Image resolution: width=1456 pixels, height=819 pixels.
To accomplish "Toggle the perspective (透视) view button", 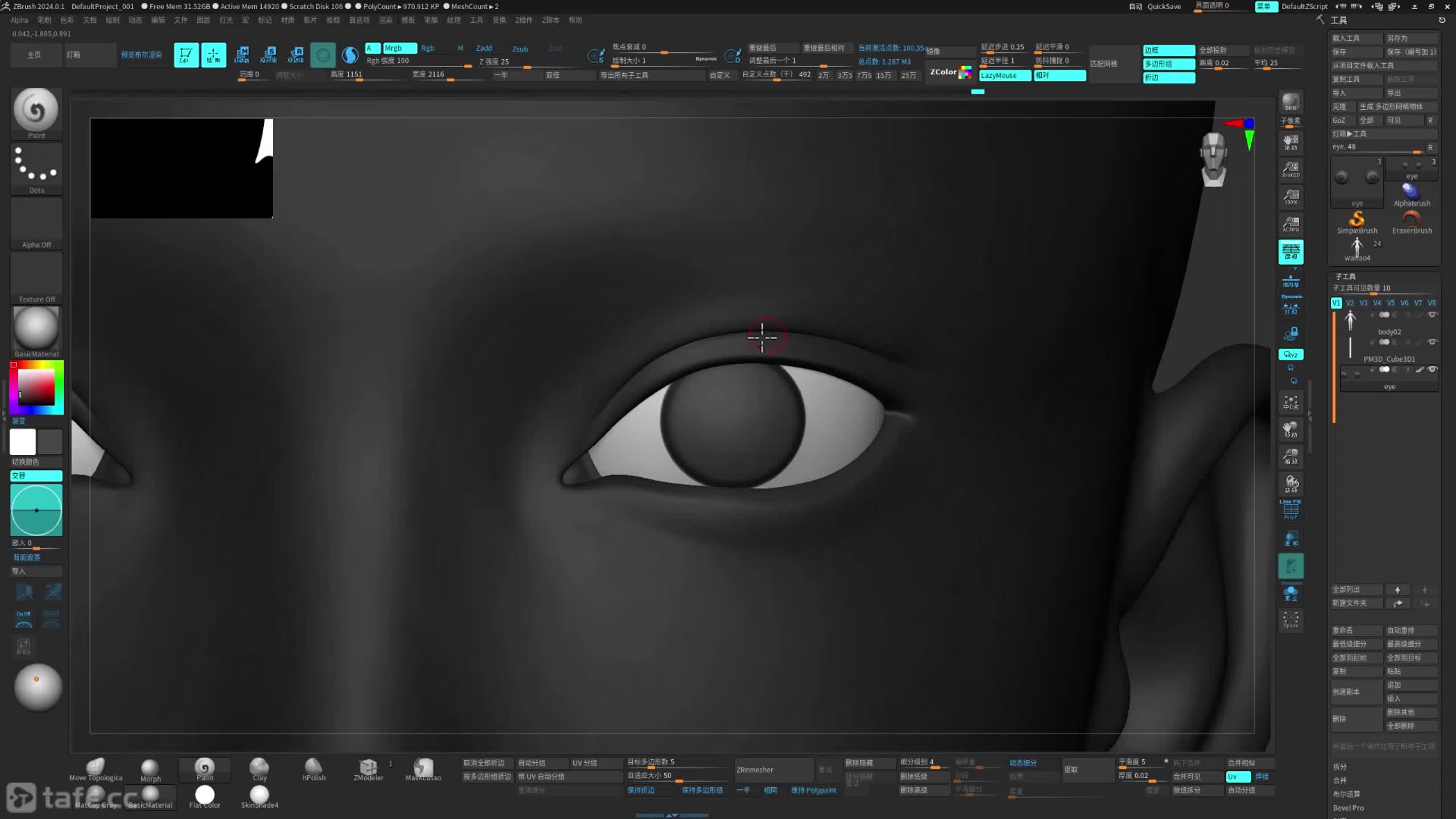I will (1290, 252).
